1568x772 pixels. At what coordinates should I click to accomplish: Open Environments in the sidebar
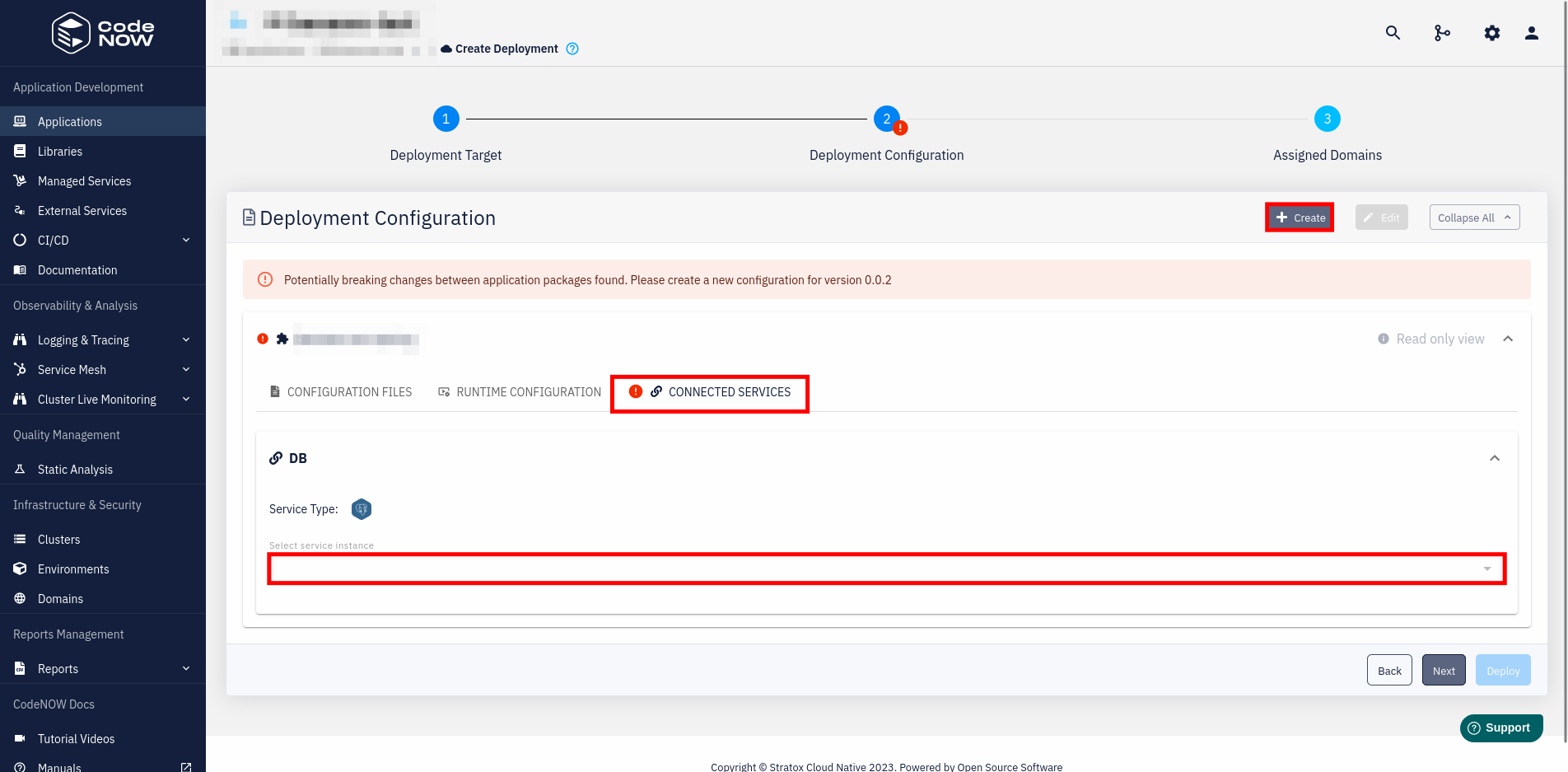[x=103, y=568]
